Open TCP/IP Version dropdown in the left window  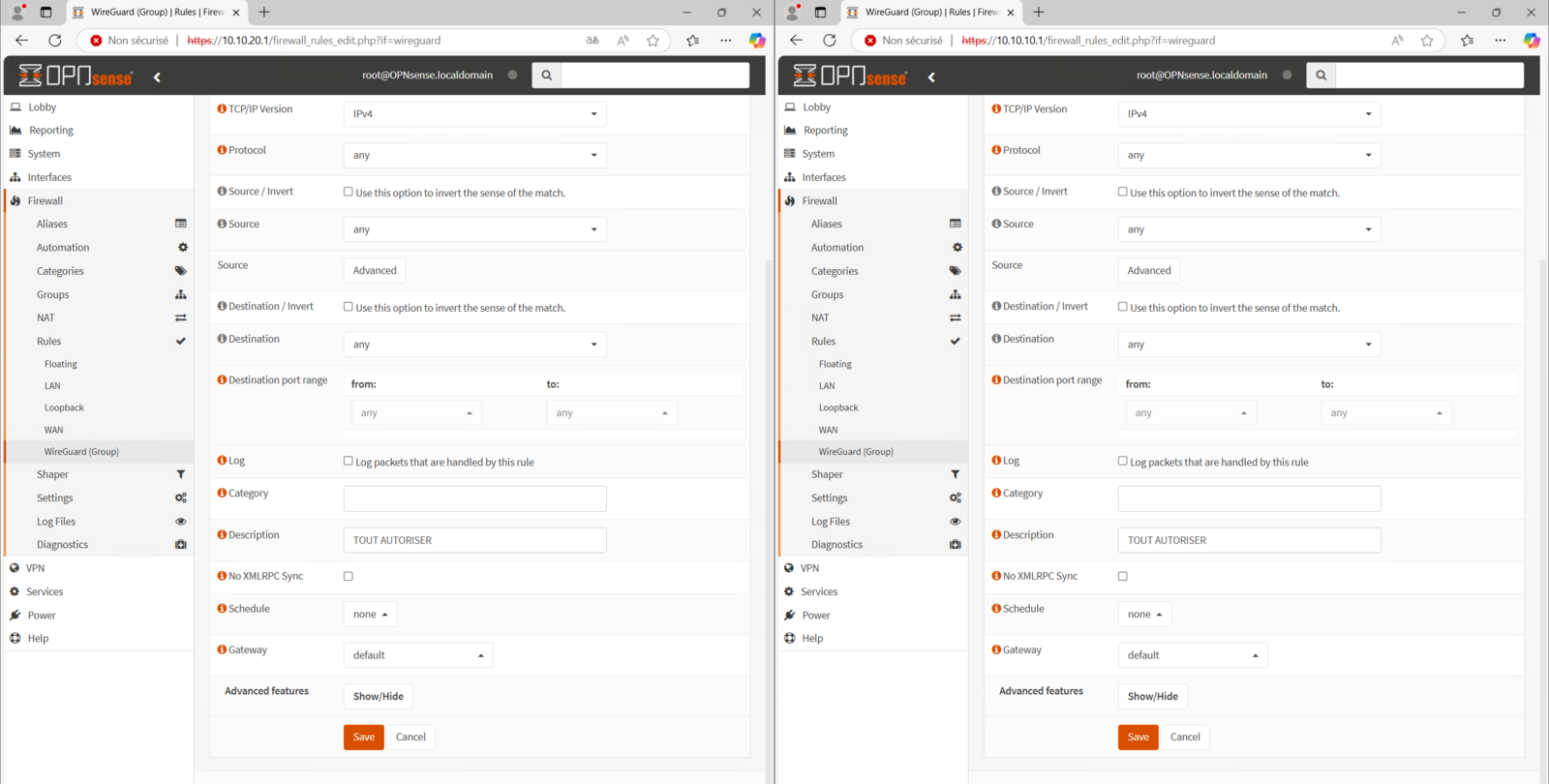(474, 114)
